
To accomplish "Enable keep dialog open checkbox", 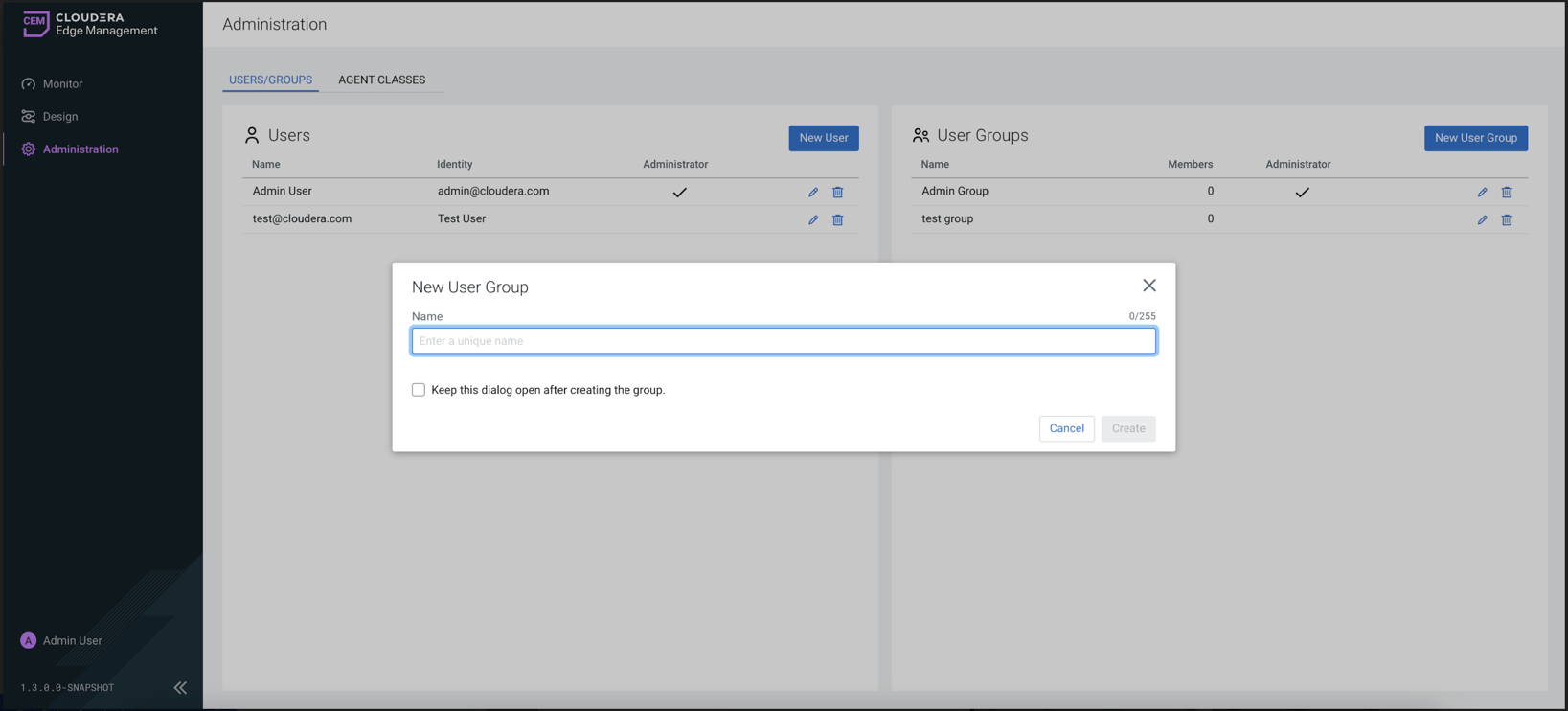I will click(x=419, y=390).
